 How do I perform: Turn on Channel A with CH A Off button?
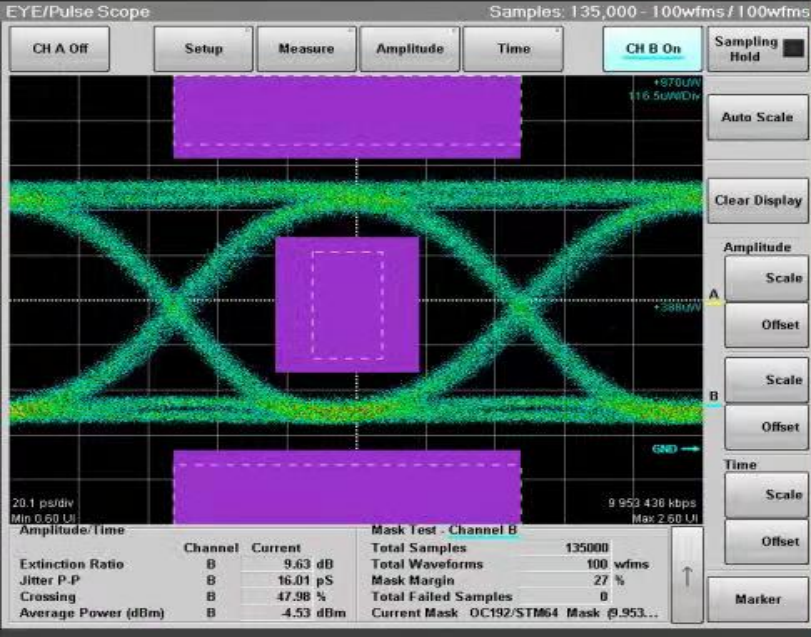[60, 49]
